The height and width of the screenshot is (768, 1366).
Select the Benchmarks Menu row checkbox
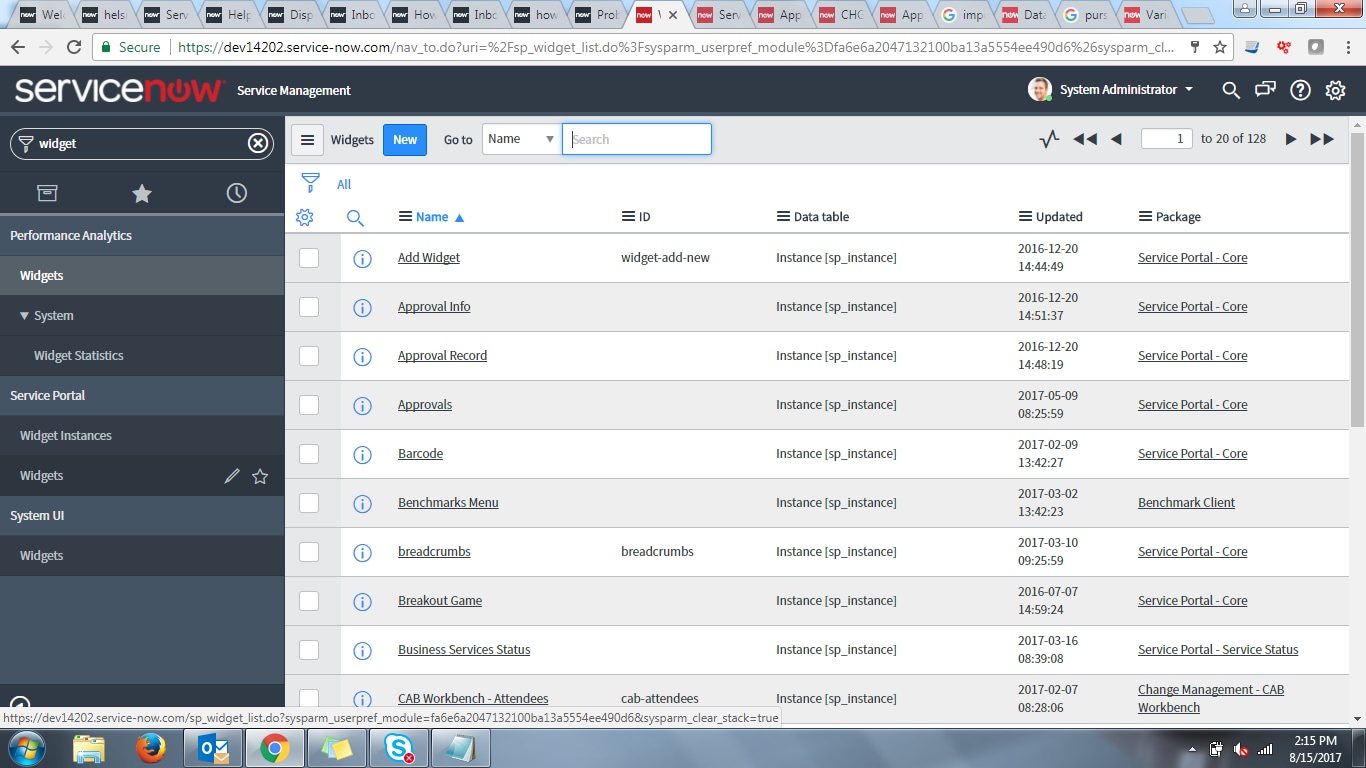309,503
